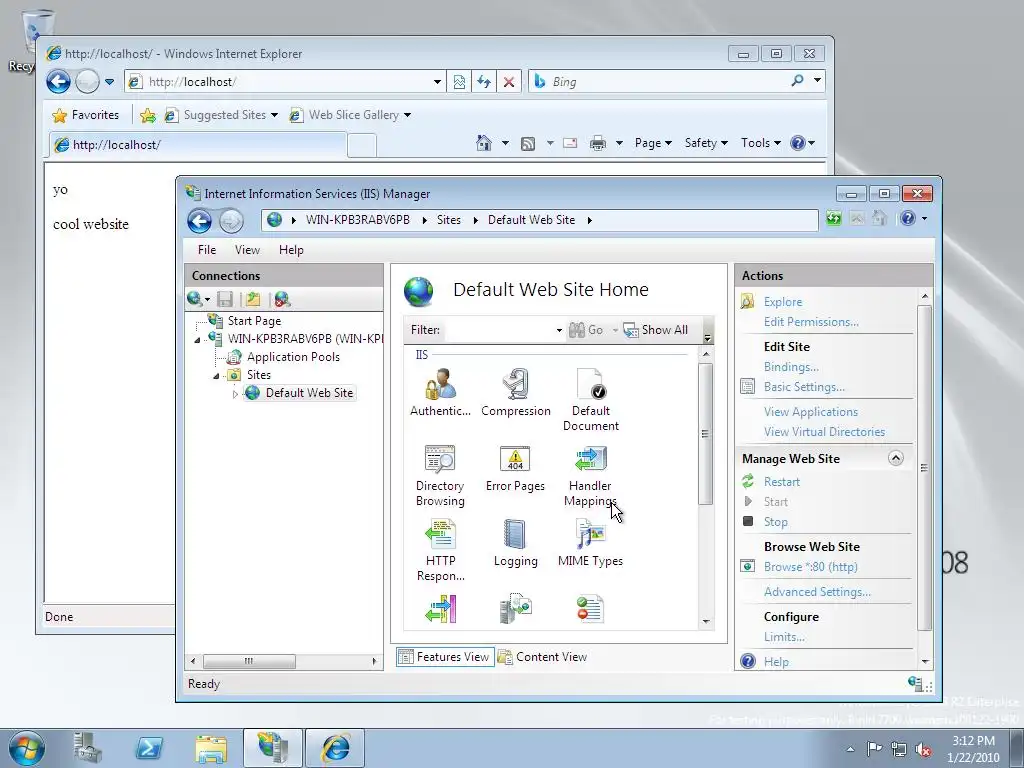Click the Bindings link
1024x768 pixels.
pos(792,367)
